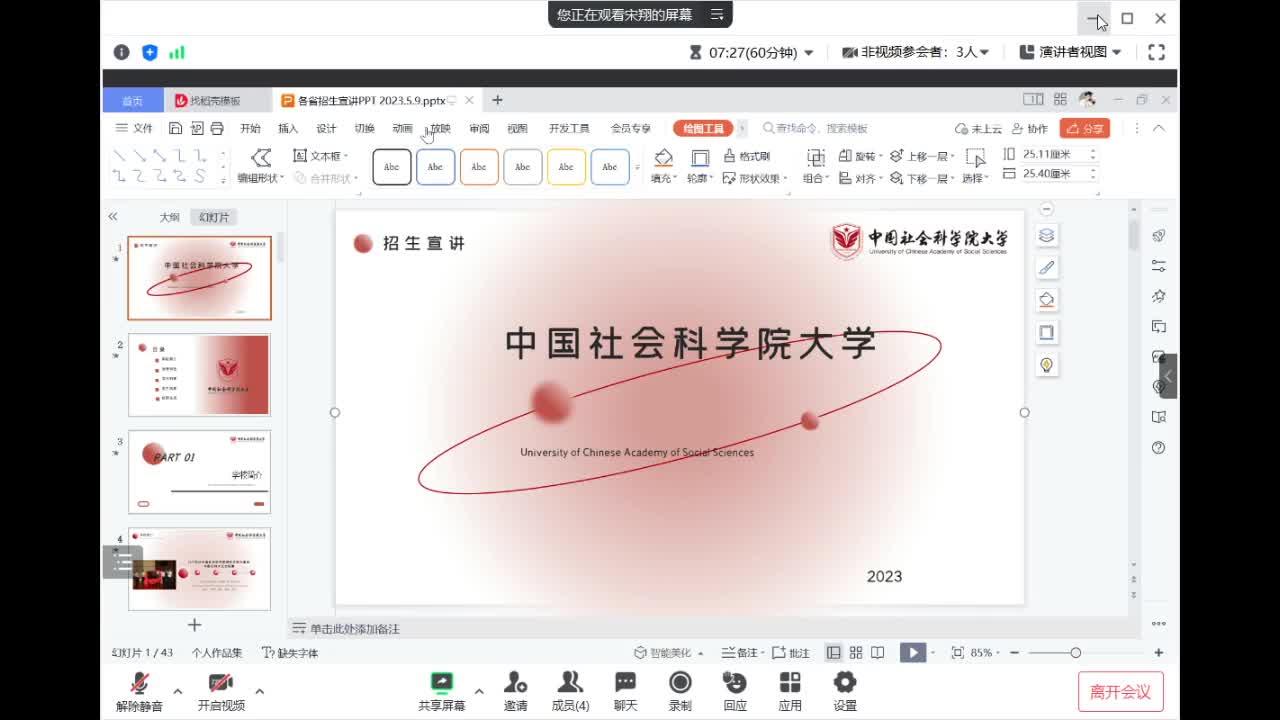Click 批注 comments in status bar
The height and width of the screenshot is (720, 1280).
(793, 653)
